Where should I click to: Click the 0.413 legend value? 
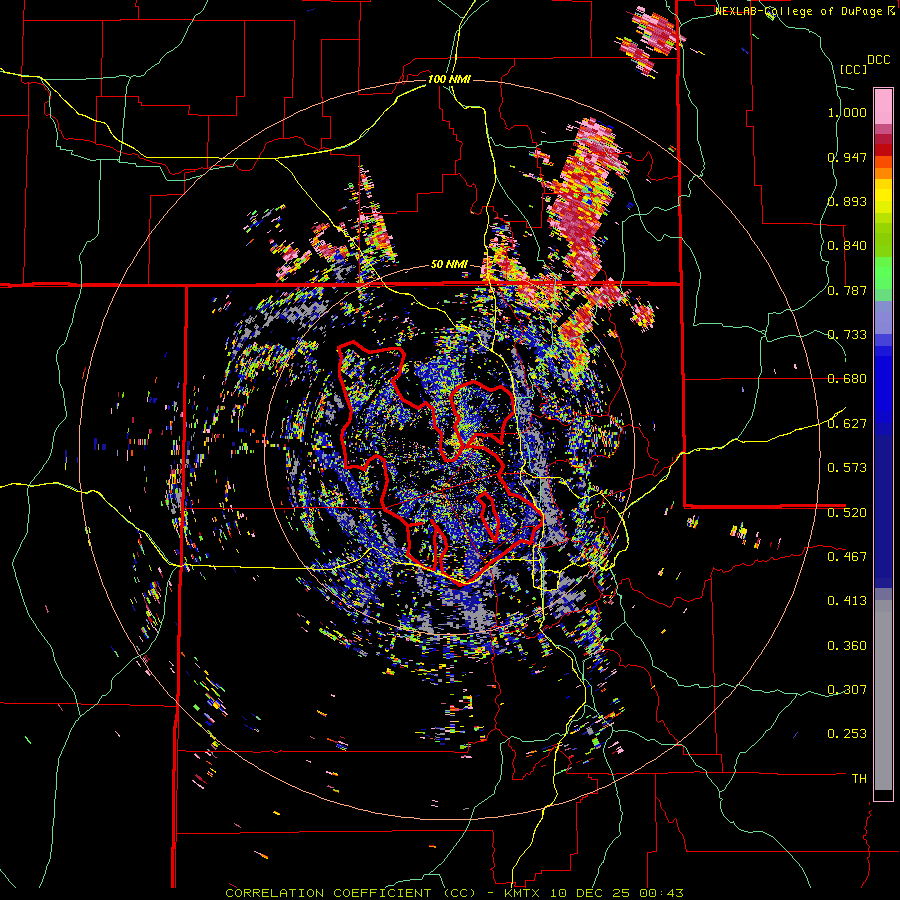(x=847, y=601)
